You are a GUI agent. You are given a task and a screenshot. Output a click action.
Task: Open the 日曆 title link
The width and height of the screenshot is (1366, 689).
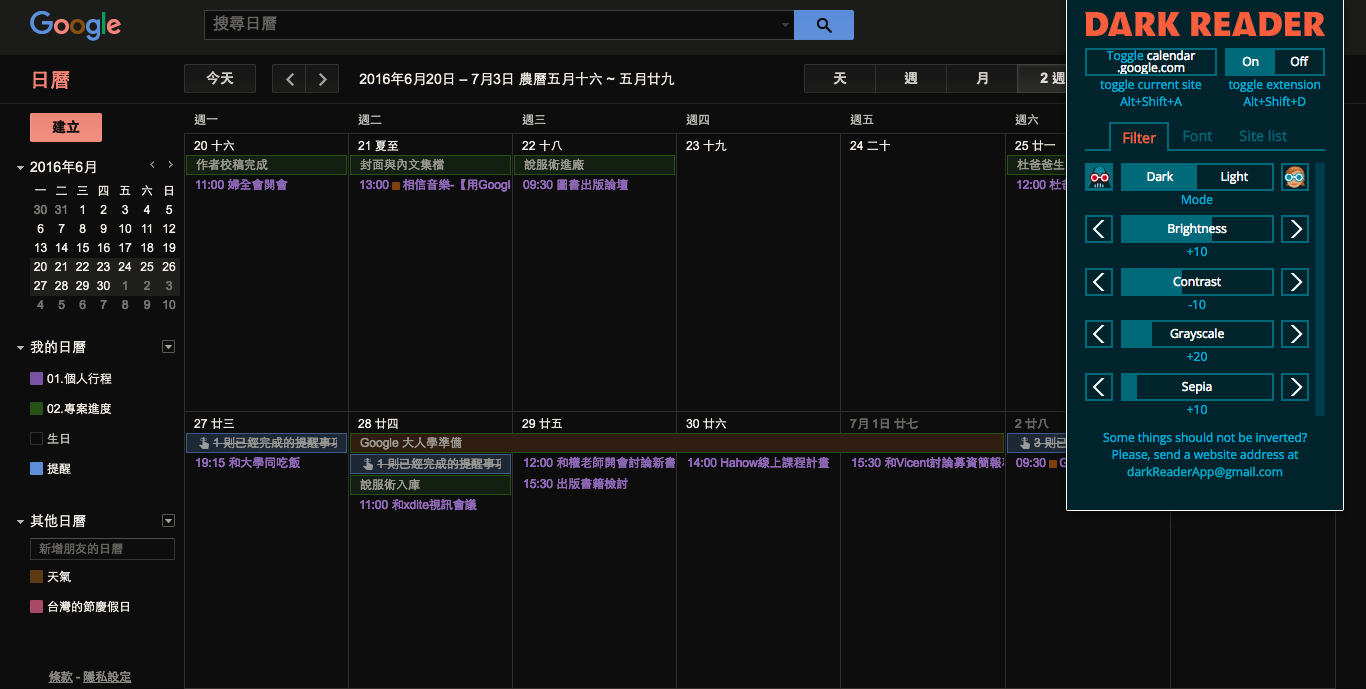pos(50,80)
